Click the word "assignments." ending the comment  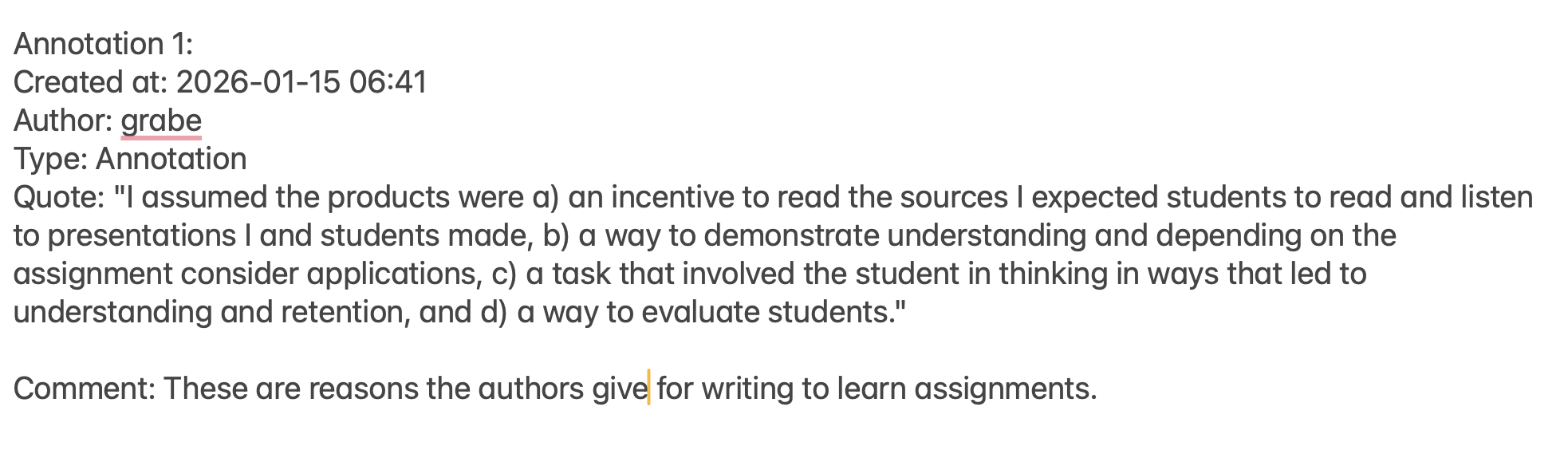1005,389
